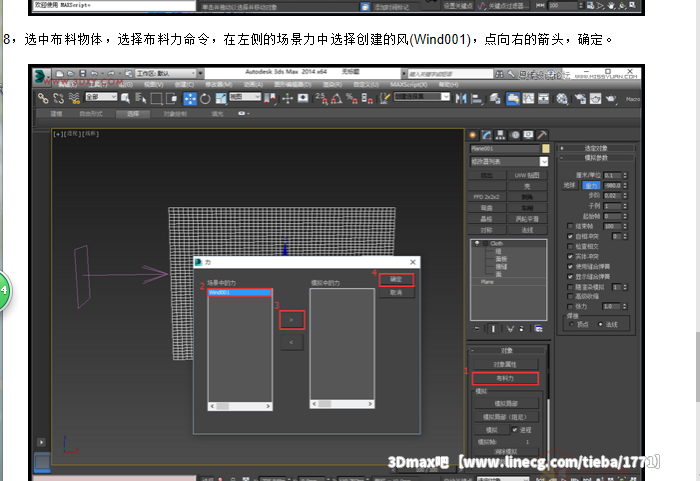
Task: Select the 法线 weld radio button
Action: 600,324
